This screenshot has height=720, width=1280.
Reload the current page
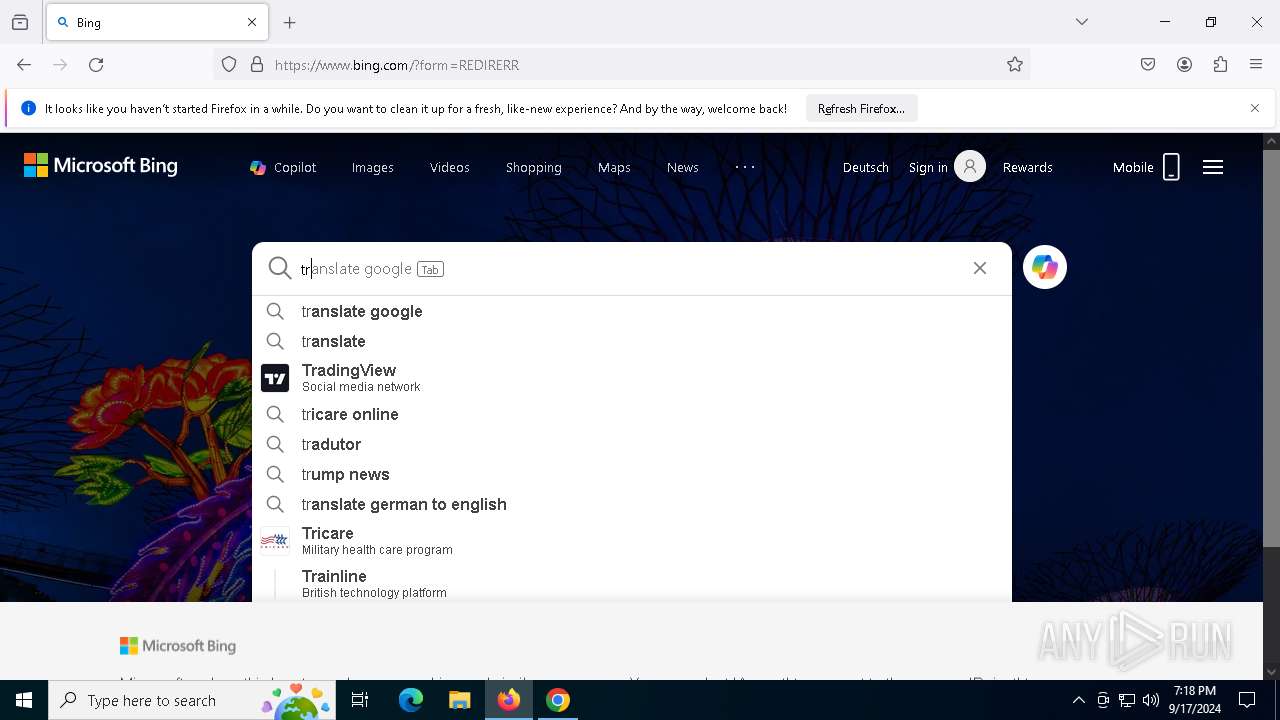tap(96, 65)
